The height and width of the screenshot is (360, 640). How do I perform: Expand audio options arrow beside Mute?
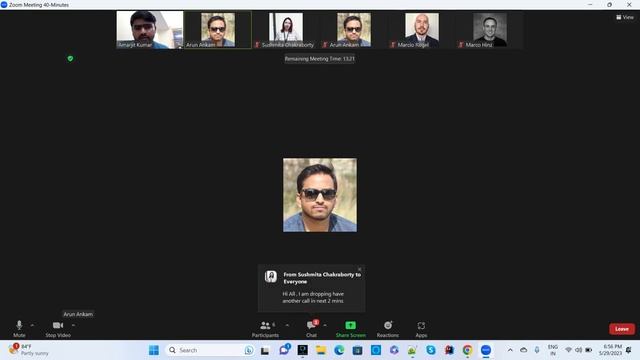coord(32,325)
